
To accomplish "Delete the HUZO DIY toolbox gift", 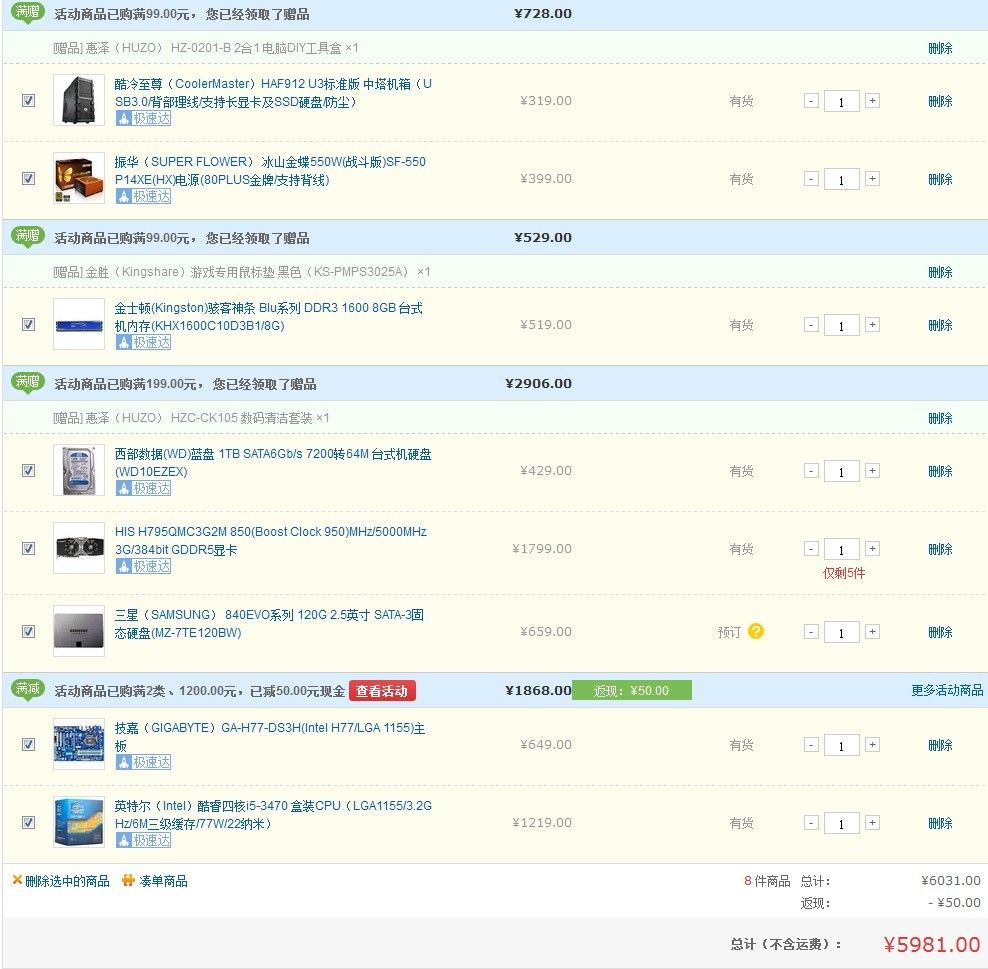I will pyautogui.click(x=940, y=49).
